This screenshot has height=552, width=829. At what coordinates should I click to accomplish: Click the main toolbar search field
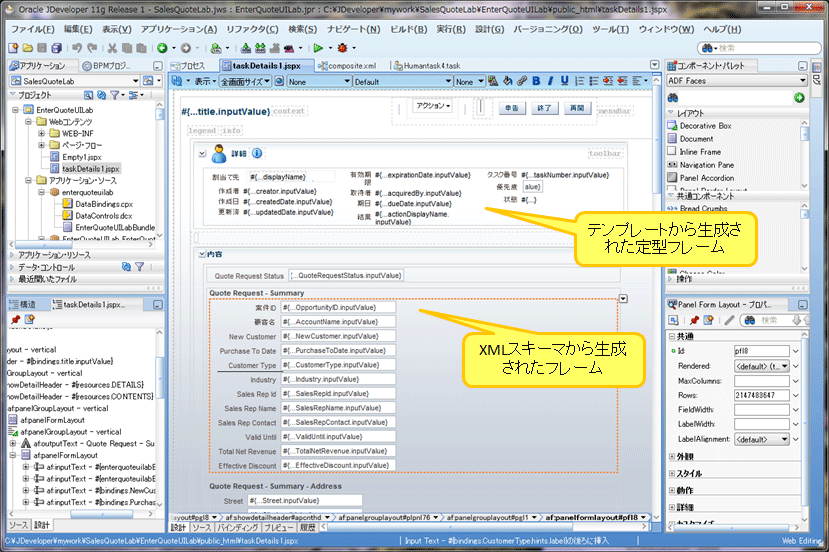click(x=759, y=48)
